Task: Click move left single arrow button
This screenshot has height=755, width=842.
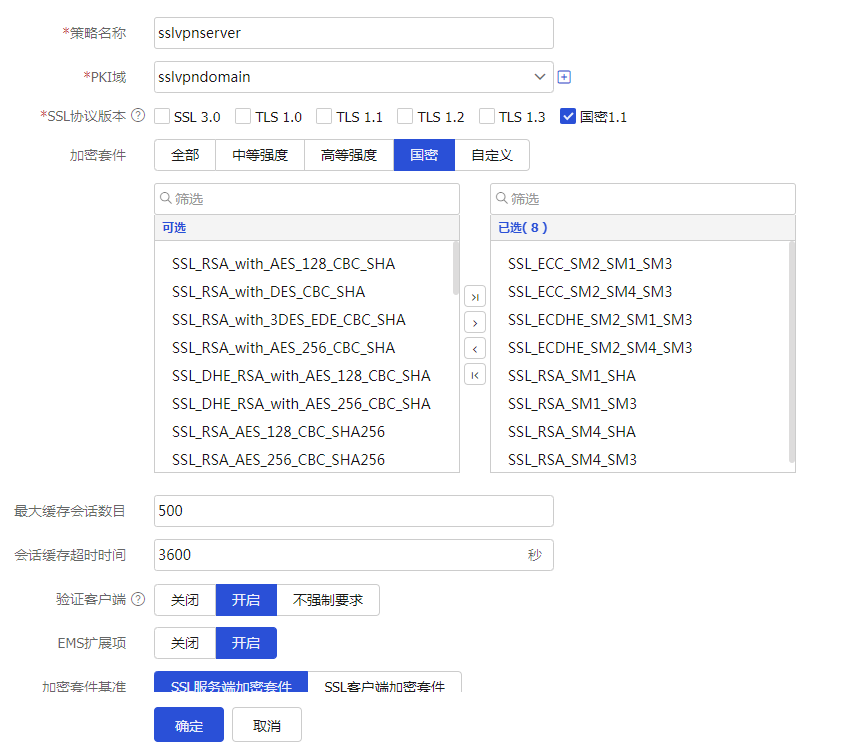Action: 475,348
